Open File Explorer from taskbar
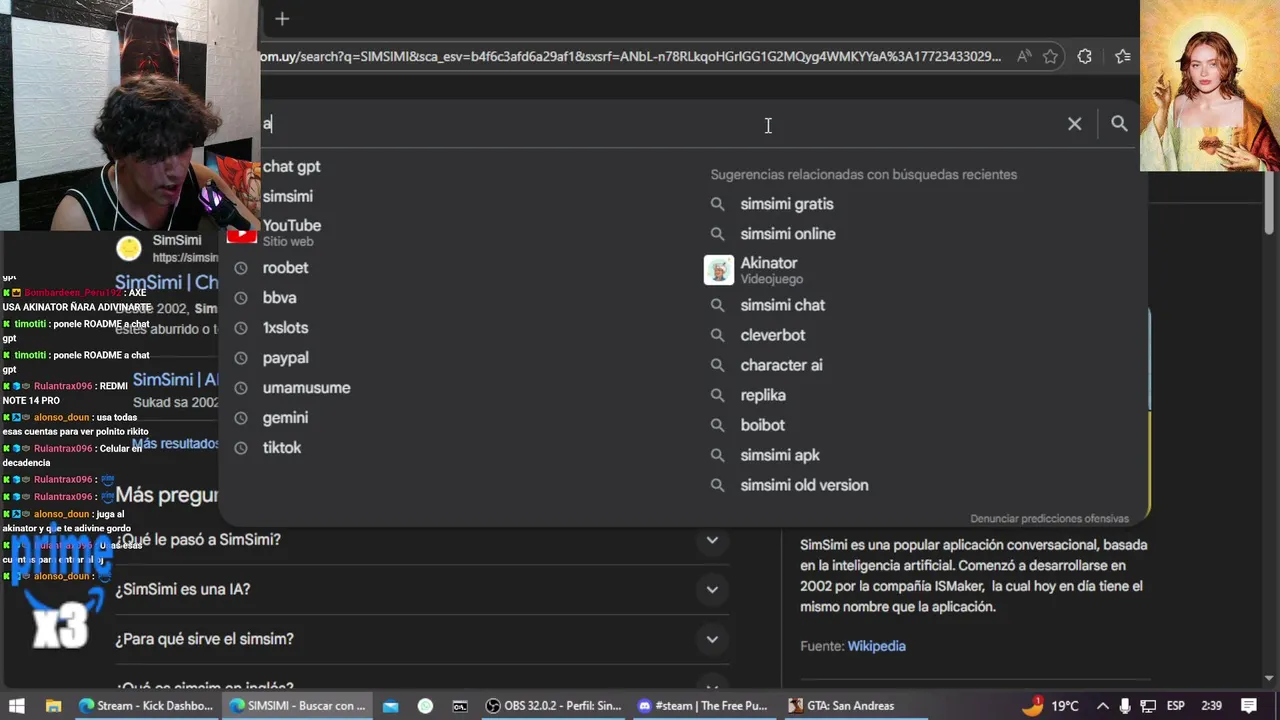Image resolution: width=1280 pixels, height=720 pixels. 53,706
